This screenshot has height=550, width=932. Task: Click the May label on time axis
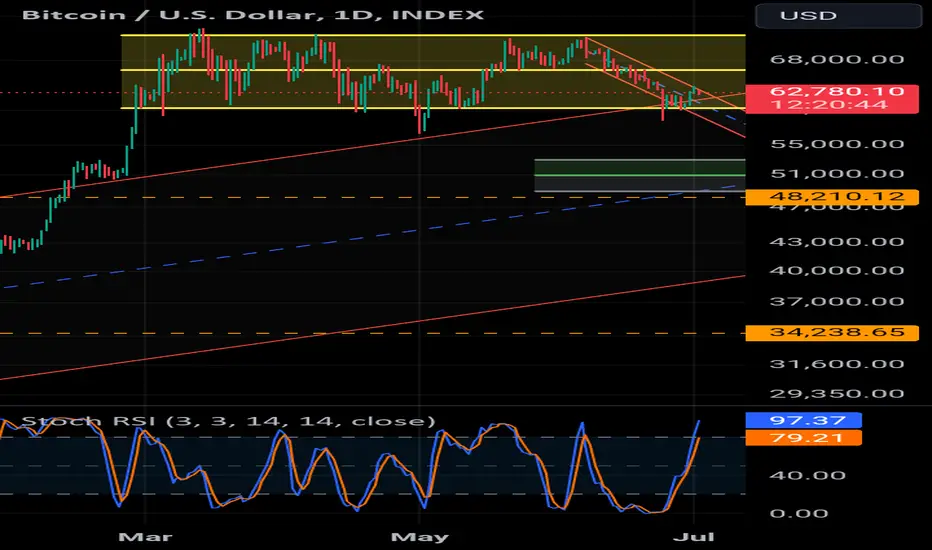point(420,538)
